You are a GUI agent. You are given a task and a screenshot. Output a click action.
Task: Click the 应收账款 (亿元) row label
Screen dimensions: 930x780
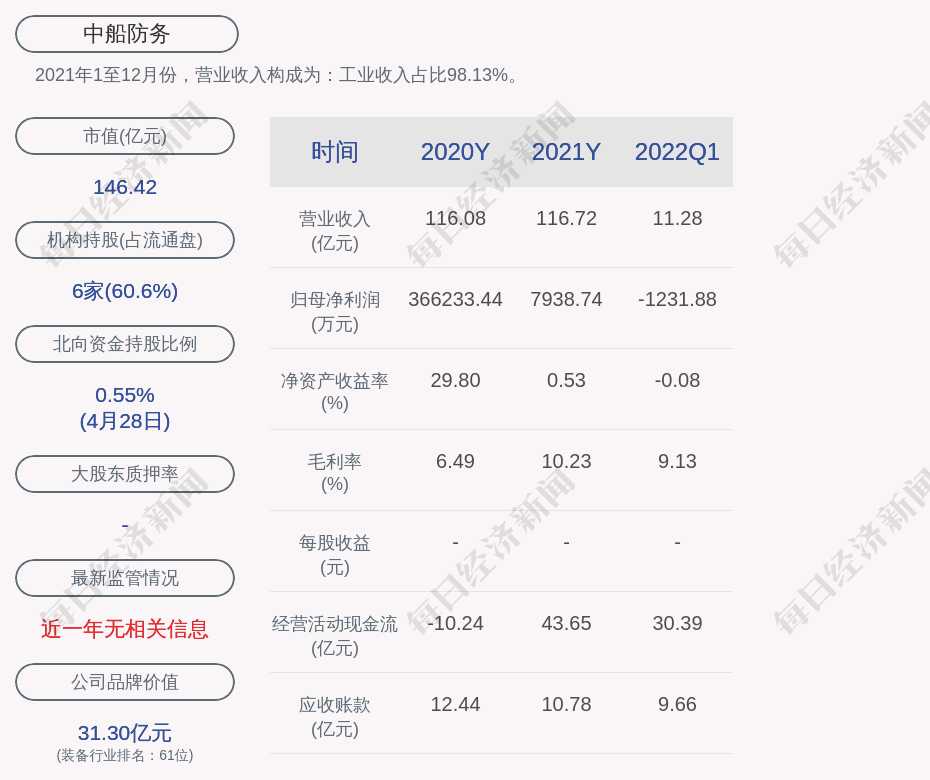point(335,717)
